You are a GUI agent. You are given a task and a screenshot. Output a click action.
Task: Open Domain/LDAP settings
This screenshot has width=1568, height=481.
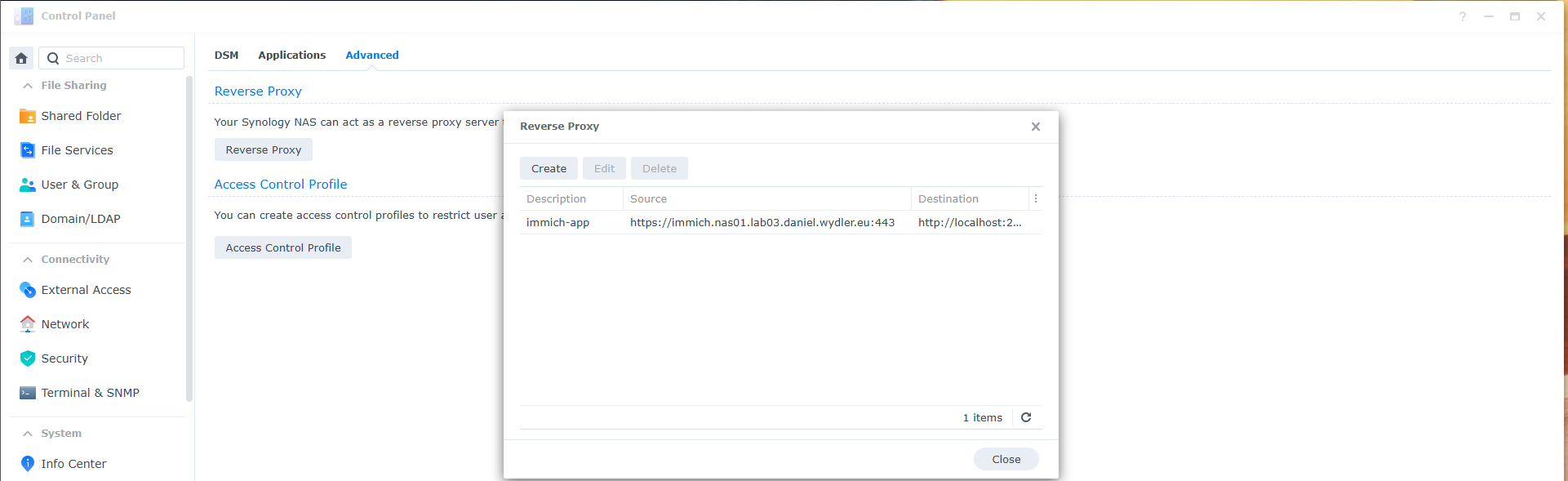pos(80,219)
